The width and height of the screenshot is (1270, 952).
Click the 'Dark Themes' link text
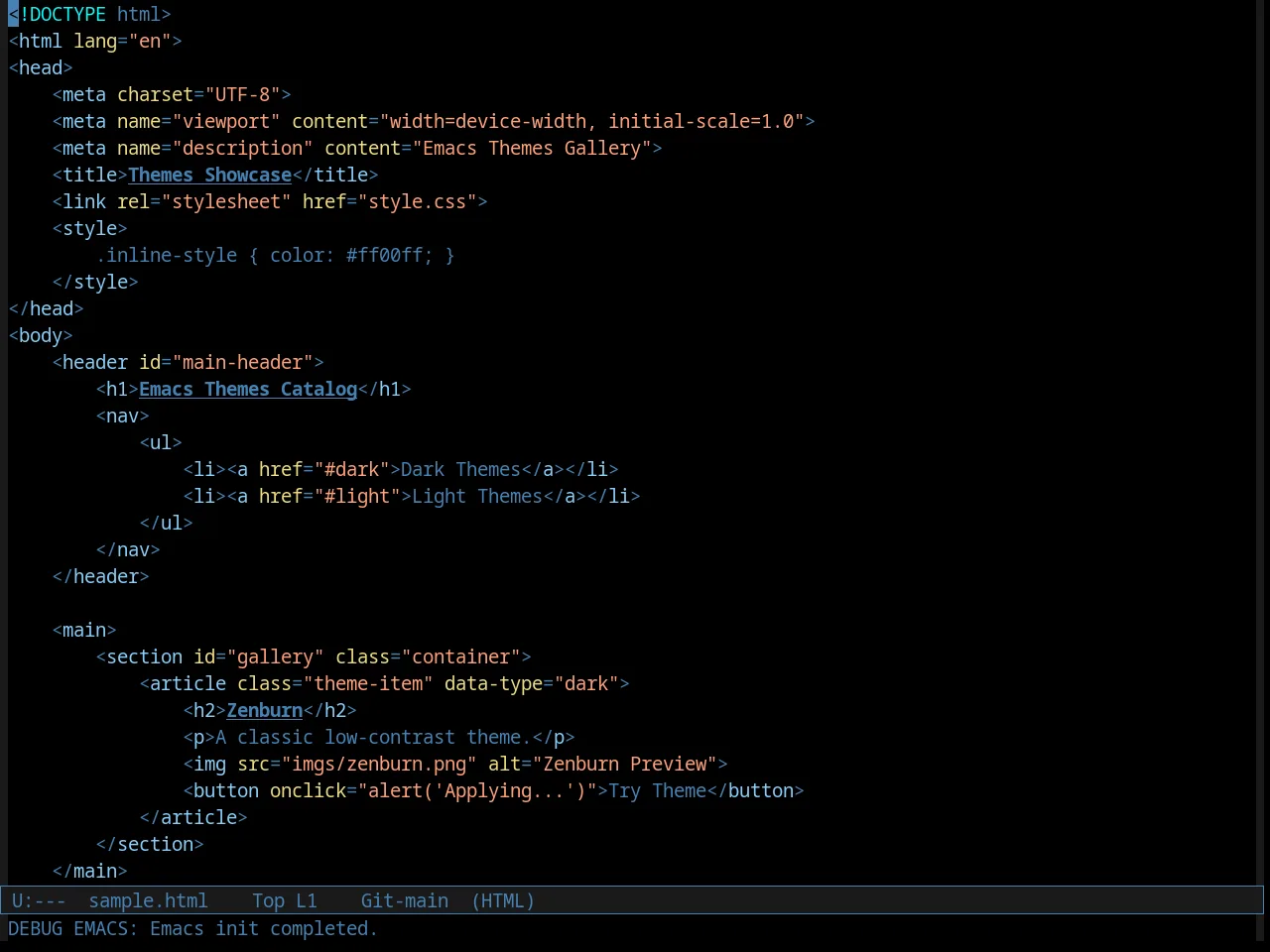(x=460, y=469)
